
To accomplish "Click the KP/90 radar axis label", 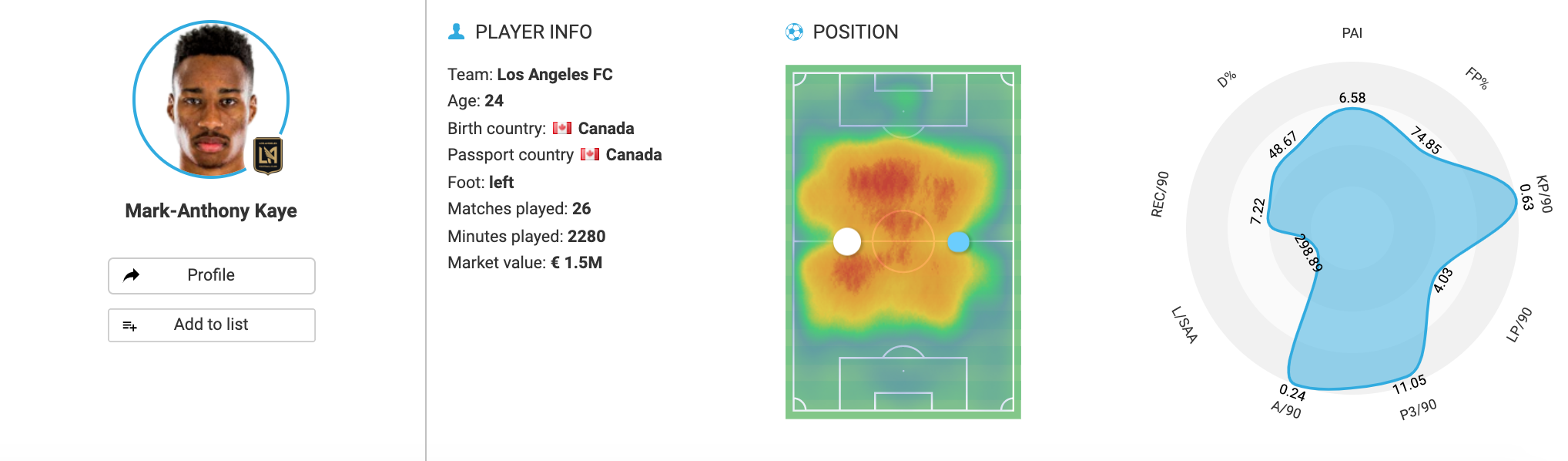I will (1543, 193).
